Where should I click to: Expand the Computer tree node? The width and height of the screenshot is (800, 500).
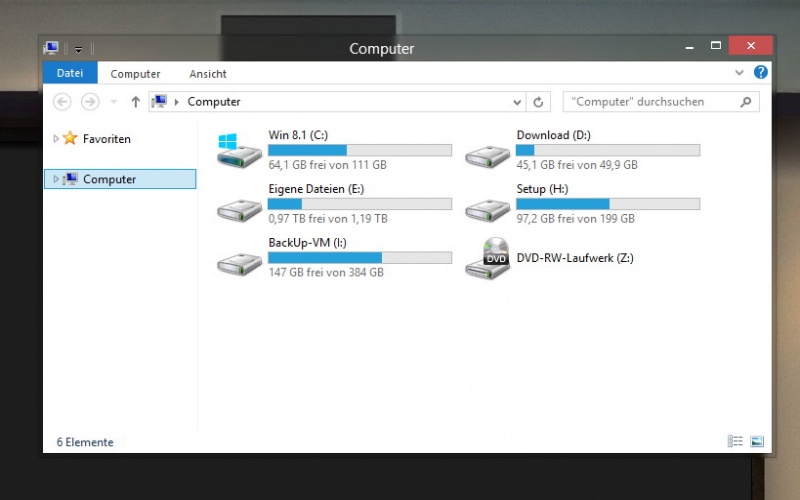pyautogui.click(x=56, y=179)
